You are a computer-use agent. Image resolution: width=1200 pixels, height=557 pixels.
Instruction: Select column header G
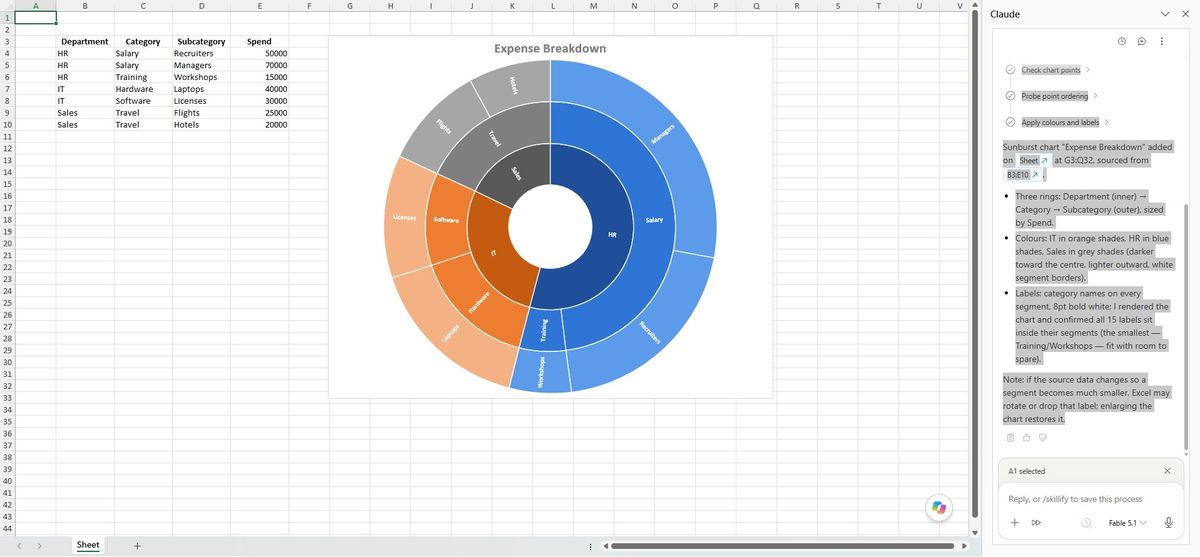[349, 6]
